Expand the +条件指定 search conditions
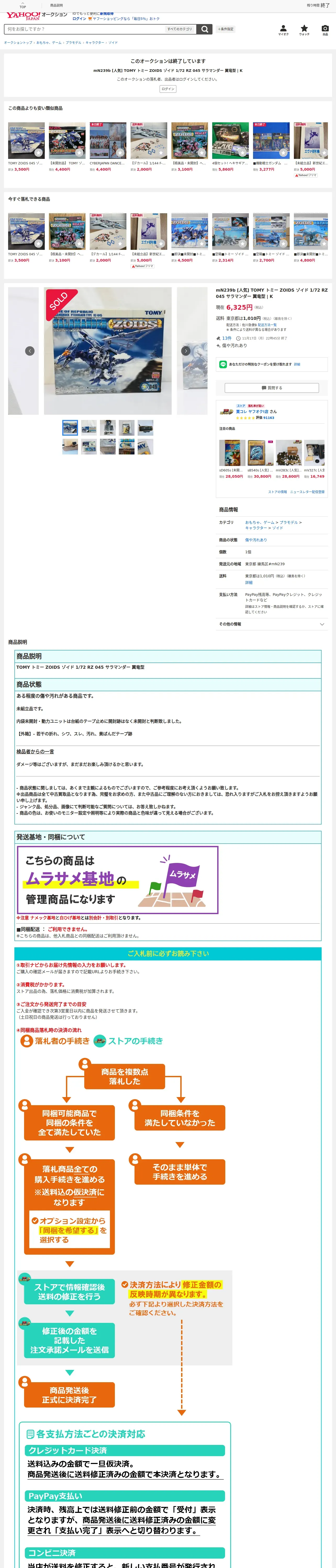 pyautogui.click(x=225, y=29)
